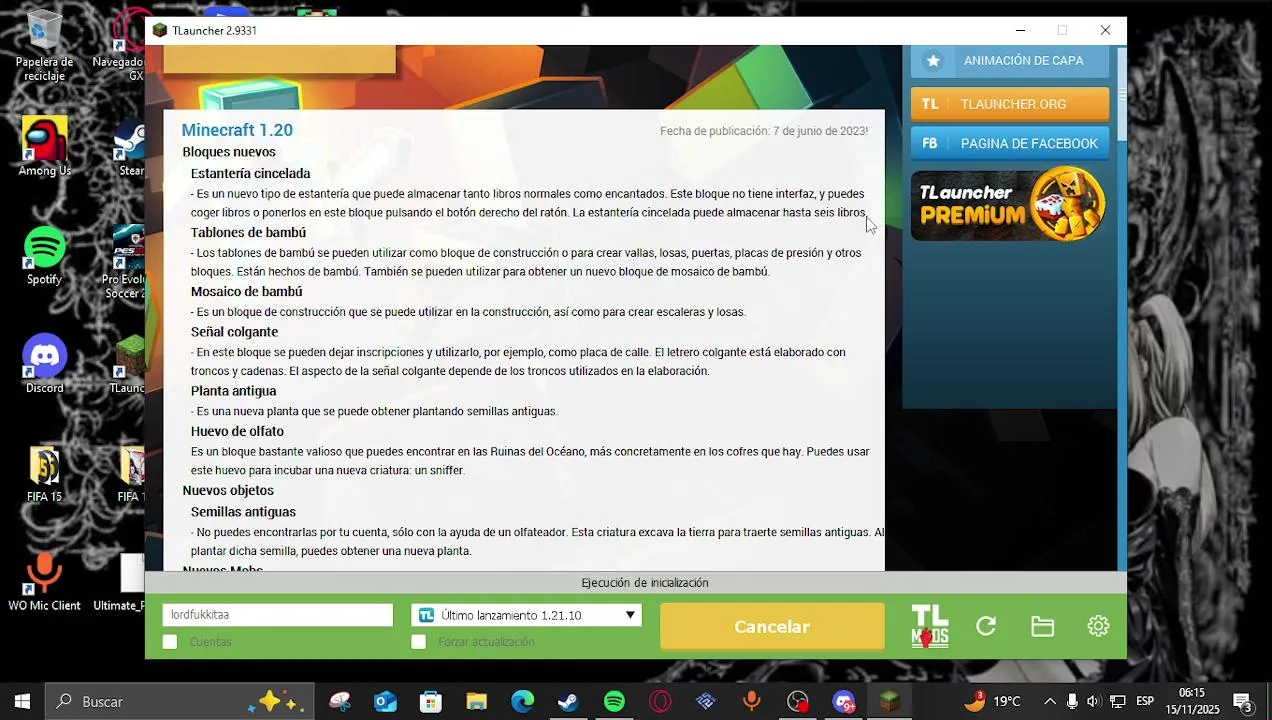Select Discord desktop shortcut

point(44,365)
